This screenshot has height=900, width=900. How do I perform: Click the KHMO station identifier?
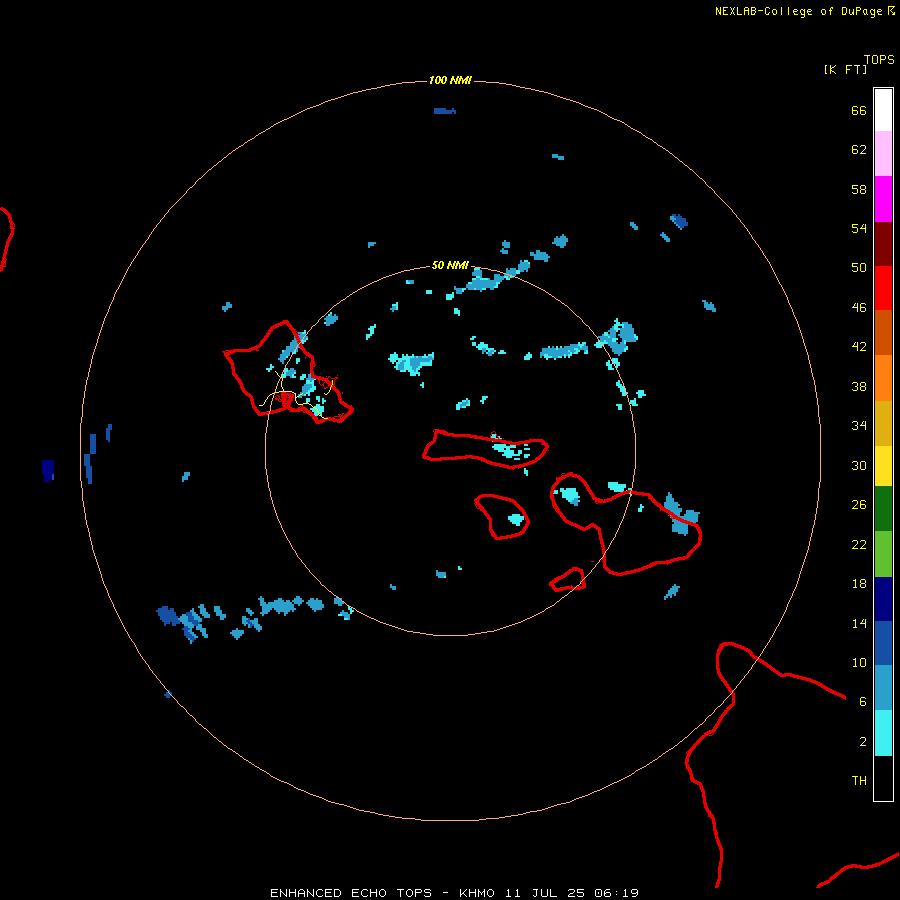[476, 893]
